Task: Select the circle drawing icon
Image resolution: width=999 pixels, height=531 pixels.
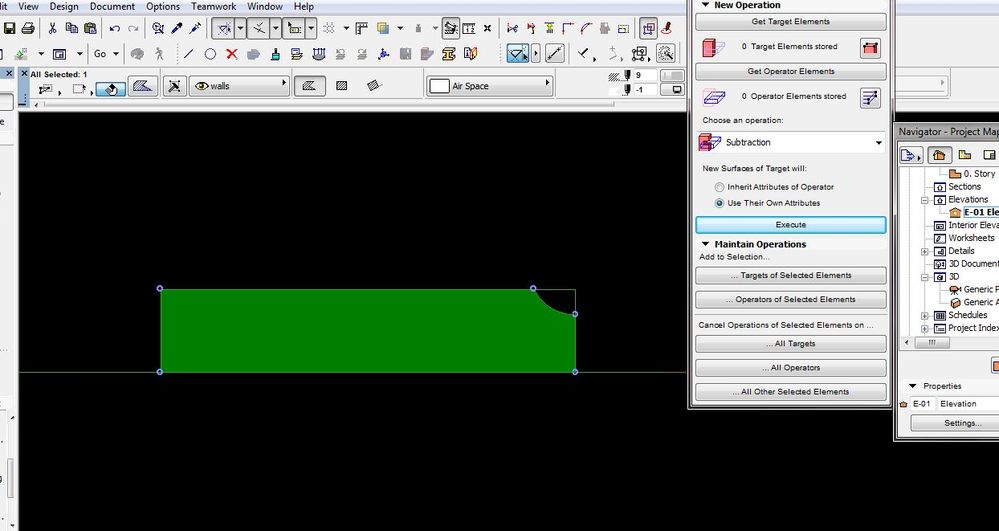Action: [x=210, y=54]
